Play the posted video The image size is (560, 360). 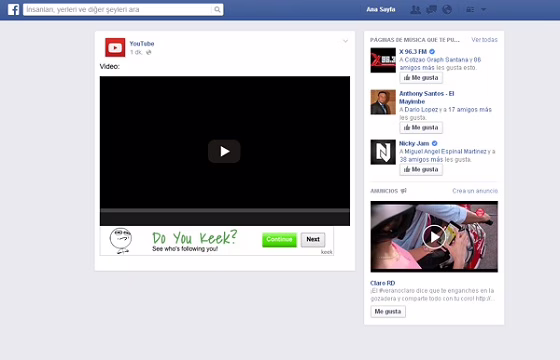(x=224, y=151)
